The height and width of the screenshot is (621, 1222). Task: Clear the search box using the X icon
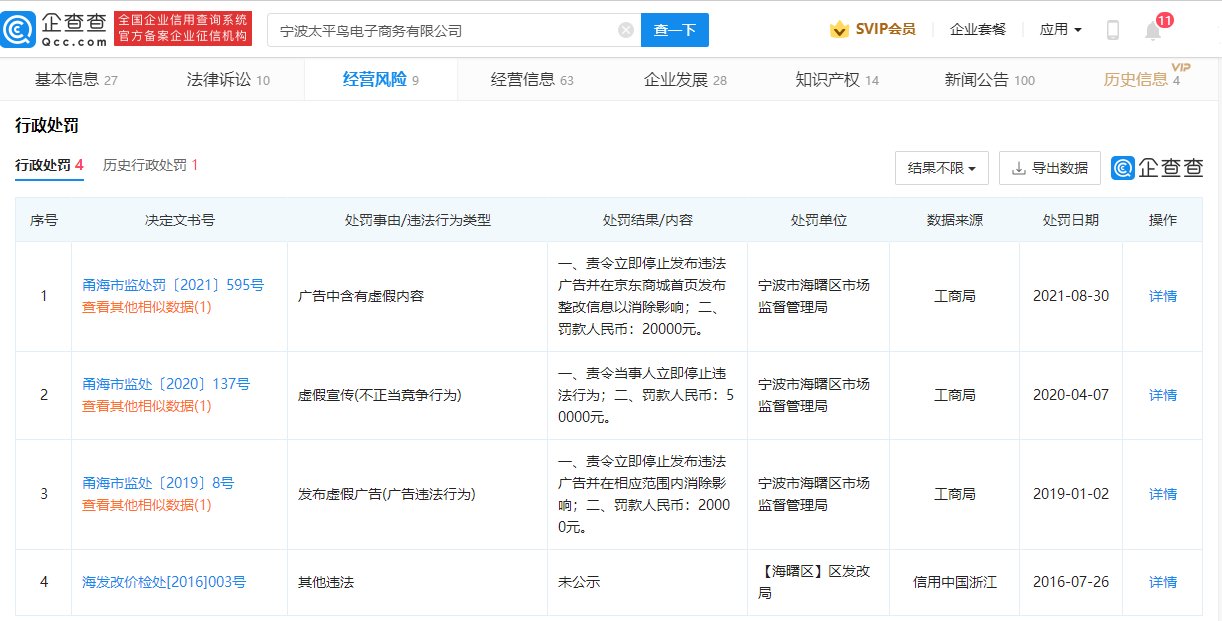625,29
